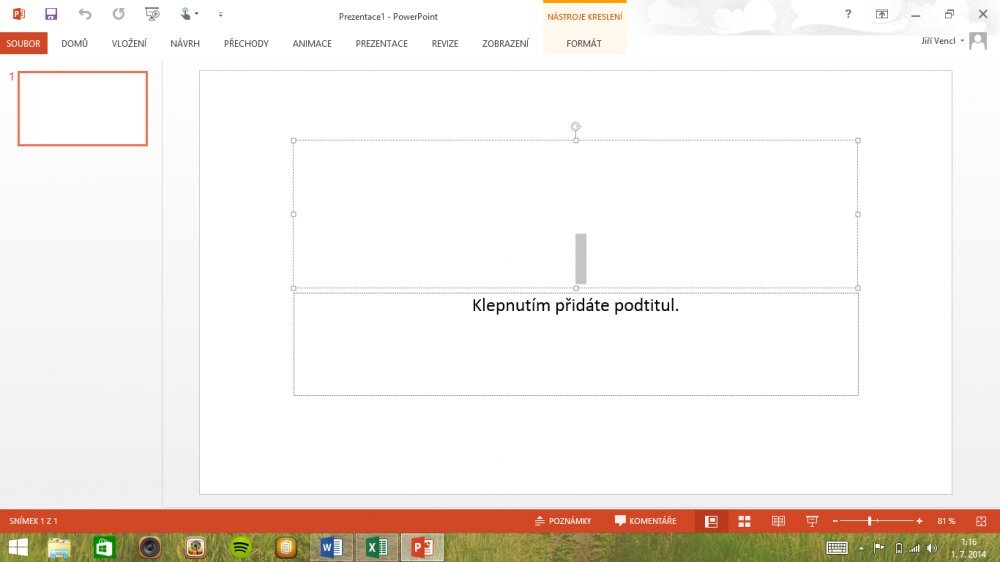Image resolution: width=1000 pixels, height=562 pixels.
Task: Open PowerPoint Help question mark
Action: (x=848, y=14)
